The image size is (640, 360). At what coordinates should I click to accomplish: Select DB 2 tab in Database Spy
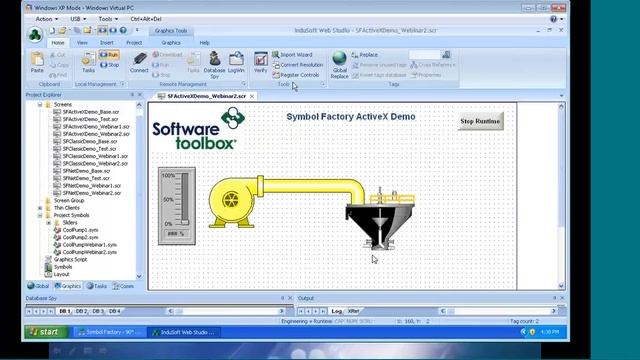81,311
